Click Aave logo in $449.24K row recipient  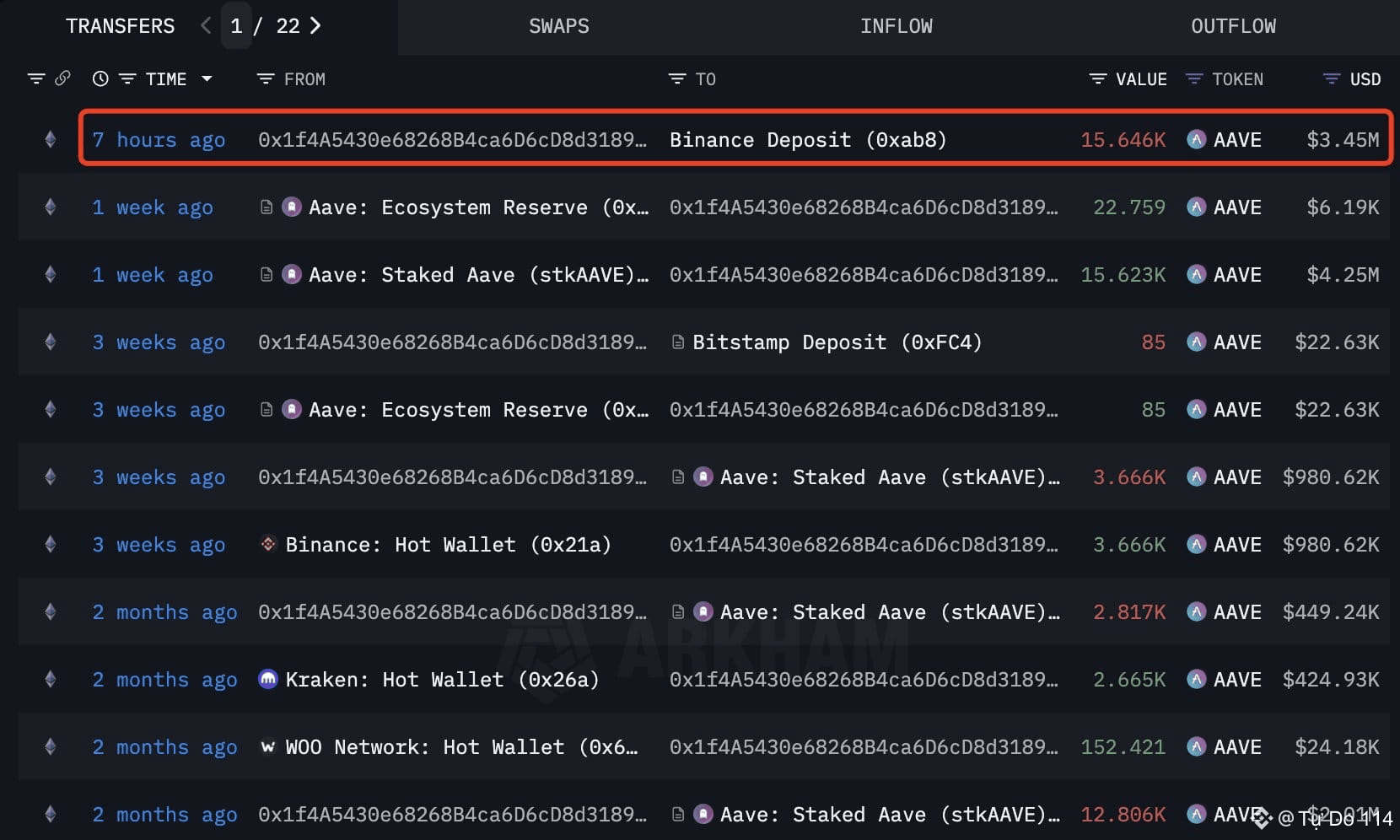click(x=703, y=611)
